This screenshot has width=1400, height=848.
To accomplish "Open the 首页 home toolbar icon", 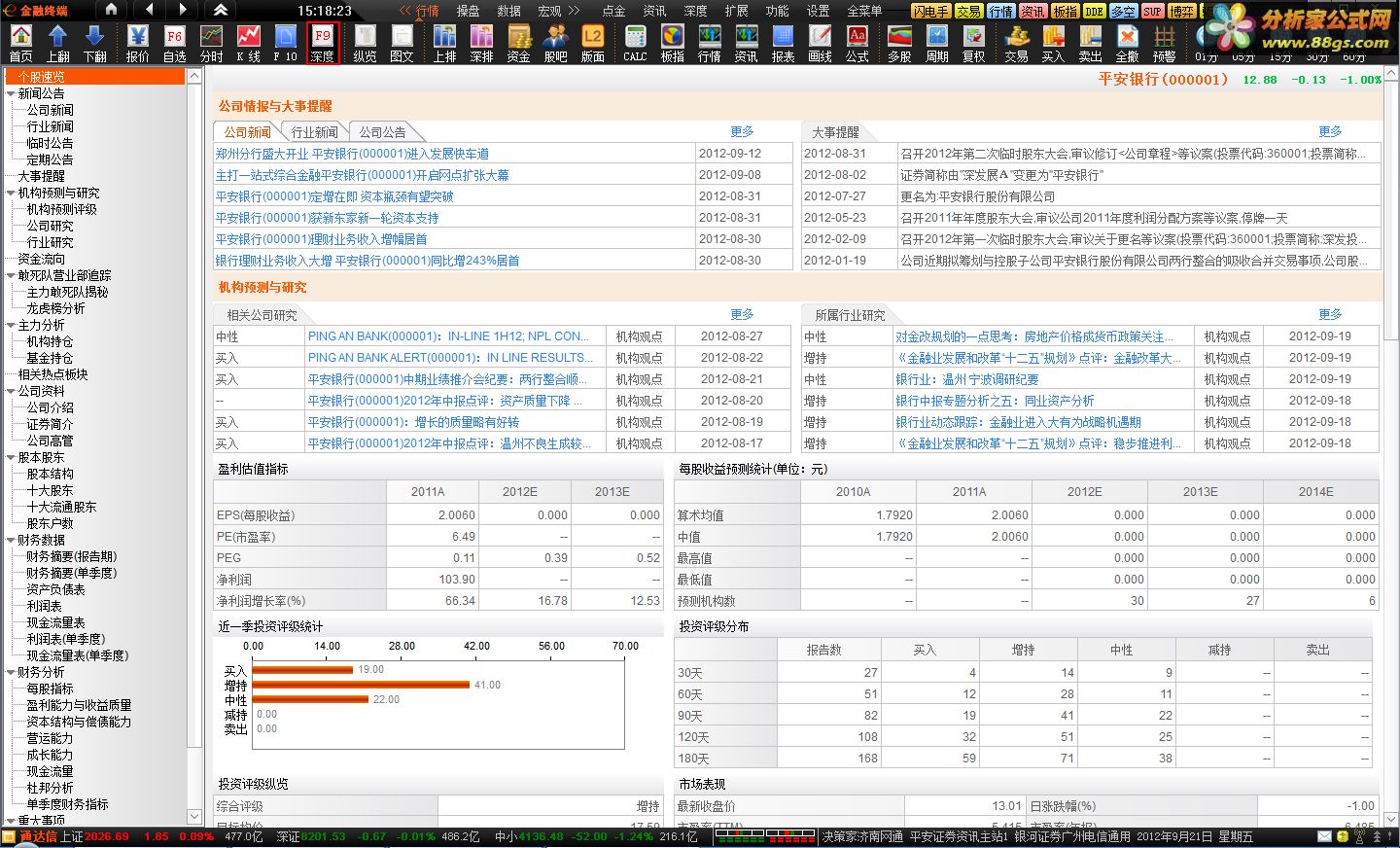I will 20,43.
